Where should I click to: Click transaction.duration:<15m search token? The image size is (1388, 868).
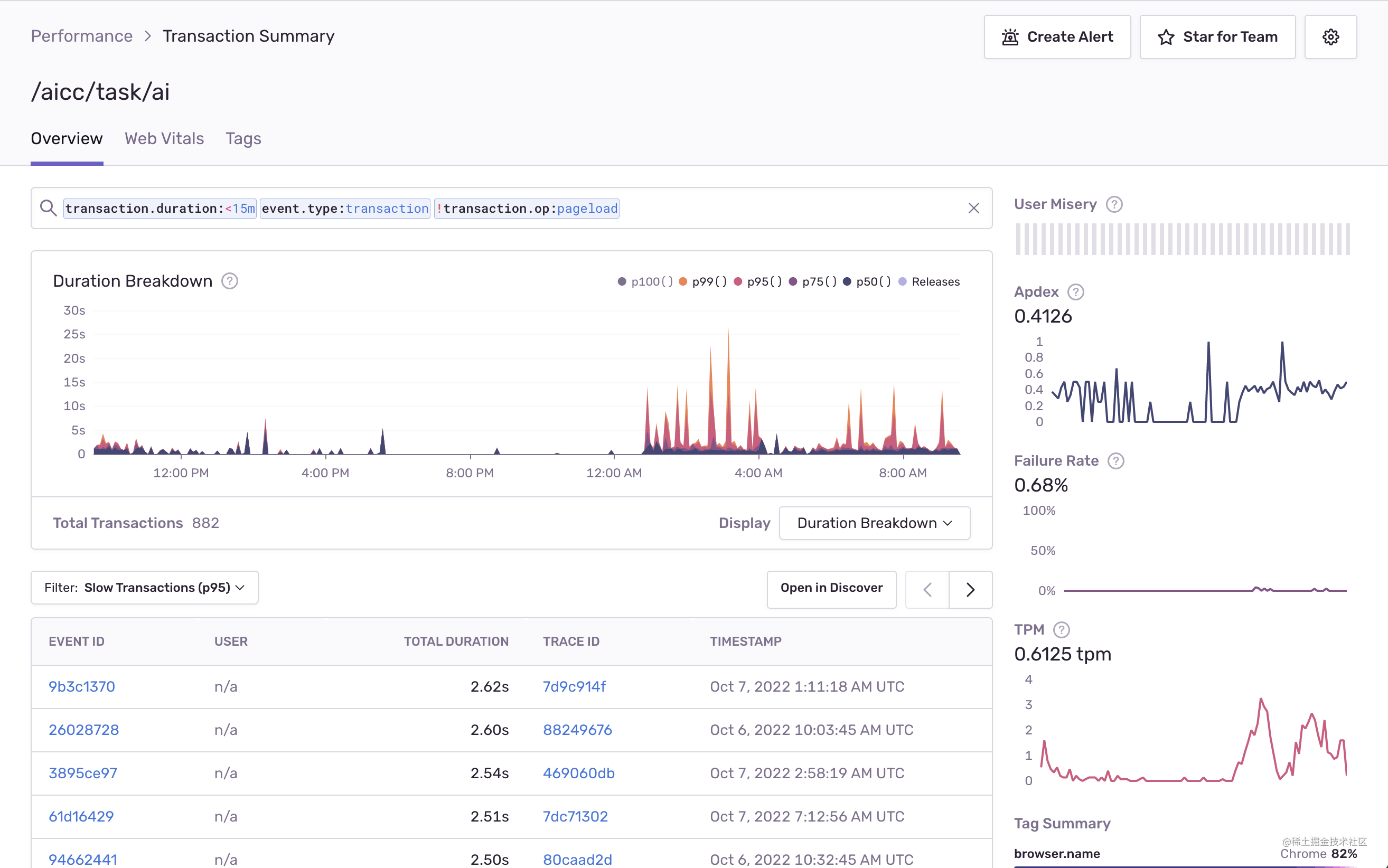click(160, 208)
